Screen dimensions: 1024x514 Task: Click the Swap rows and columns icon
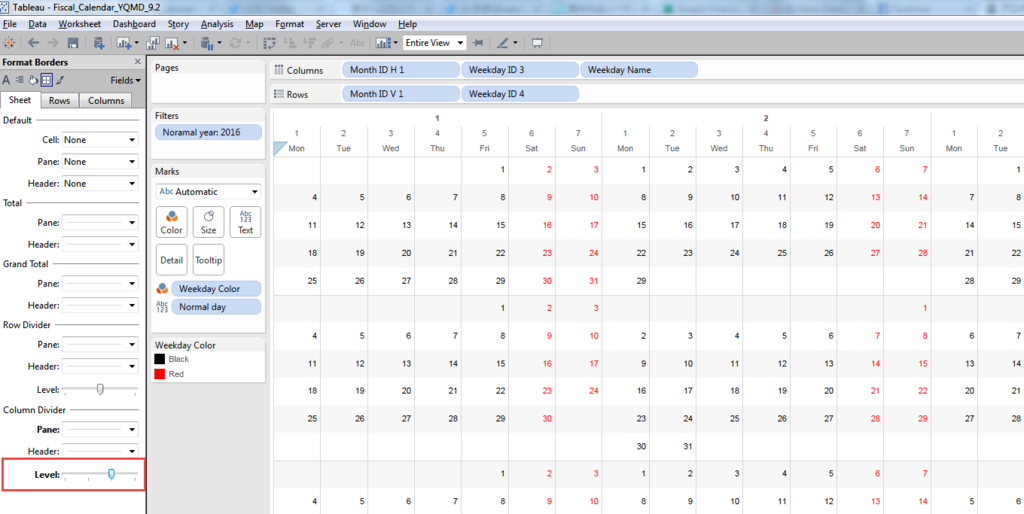(268, 43)
